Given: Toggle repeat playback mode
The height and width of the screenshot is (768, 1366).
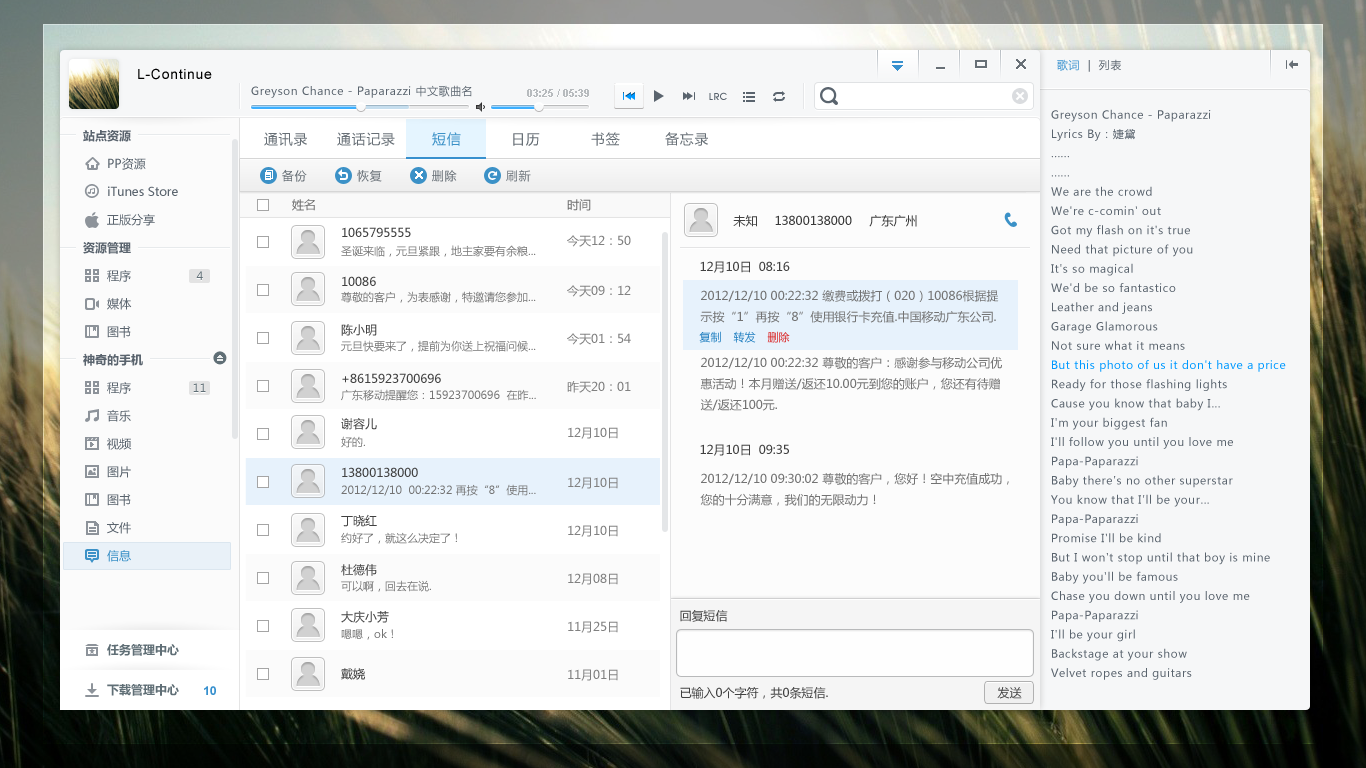Looking at the screenshot, I should click(779, 97).
